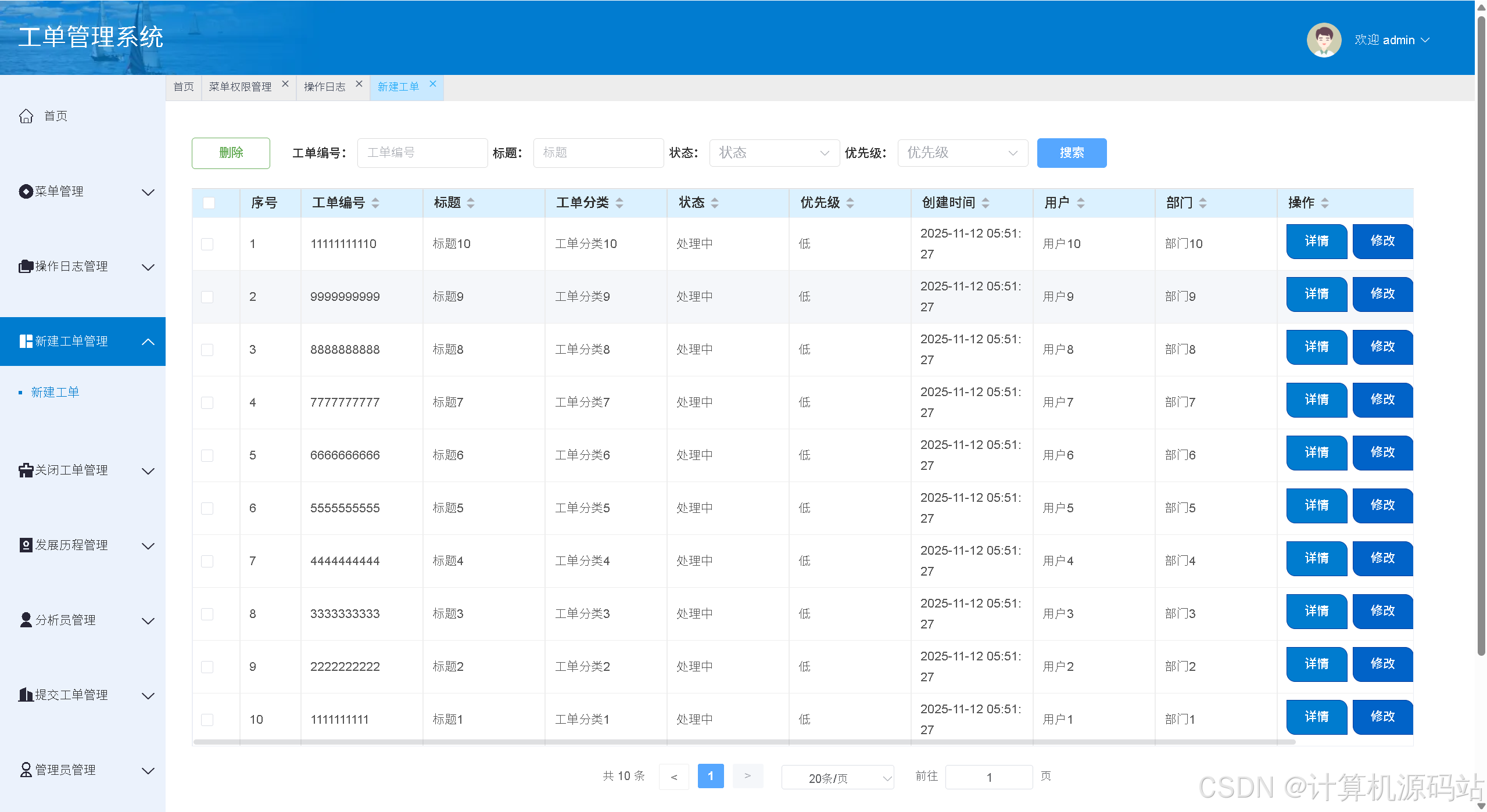Click the home icon in sidebar

point(26,116)
